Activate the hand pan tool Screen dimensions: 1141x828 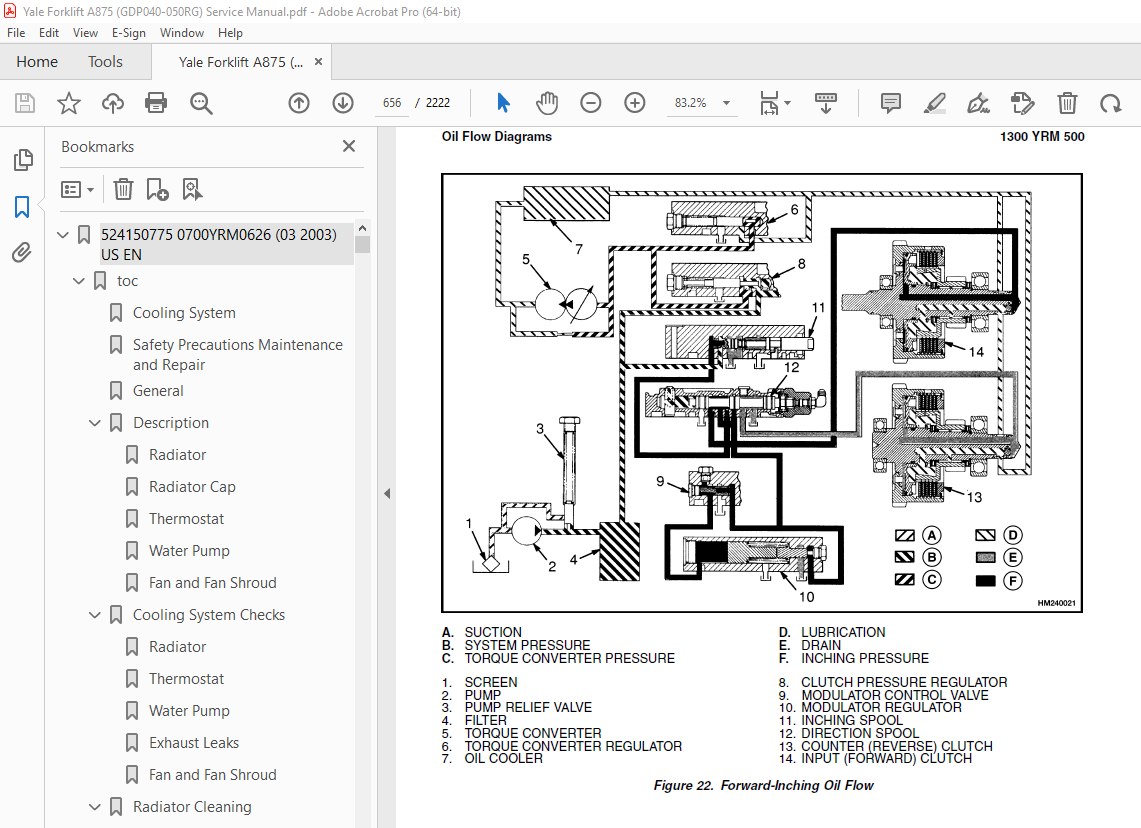click(x=546, y=103)
